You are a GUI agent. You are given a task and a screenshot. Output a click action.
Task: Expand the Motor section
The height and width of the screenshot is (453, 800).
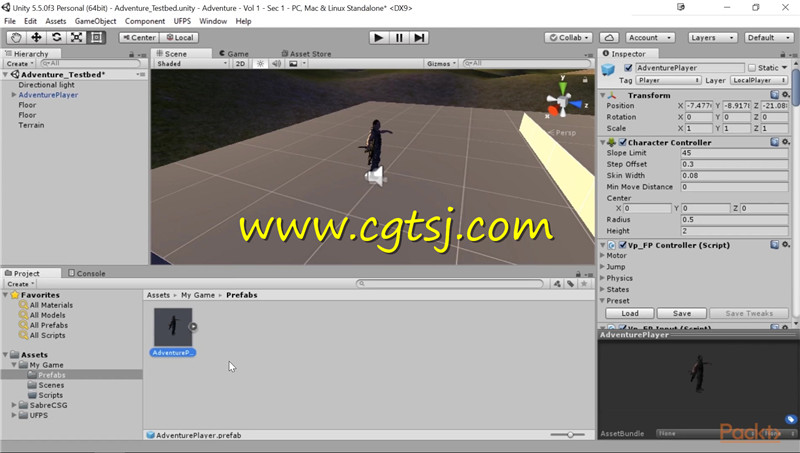click(602, 256)
